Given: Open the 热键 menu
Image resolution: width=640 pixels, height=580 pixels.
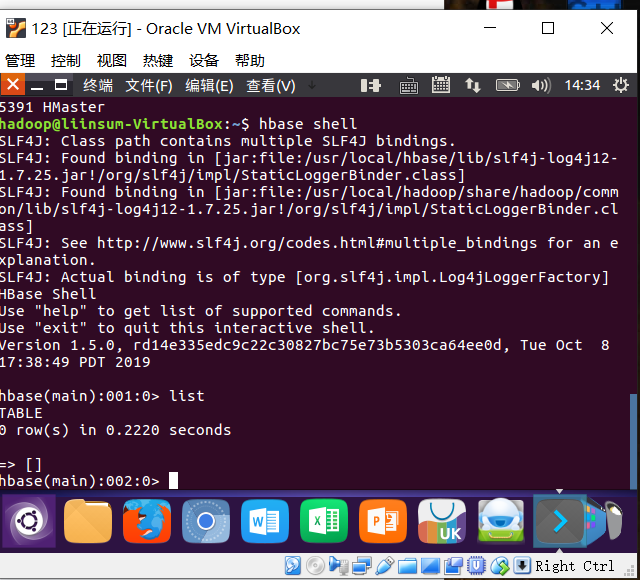Looking at the screenshot, I should tap(158, 60).
